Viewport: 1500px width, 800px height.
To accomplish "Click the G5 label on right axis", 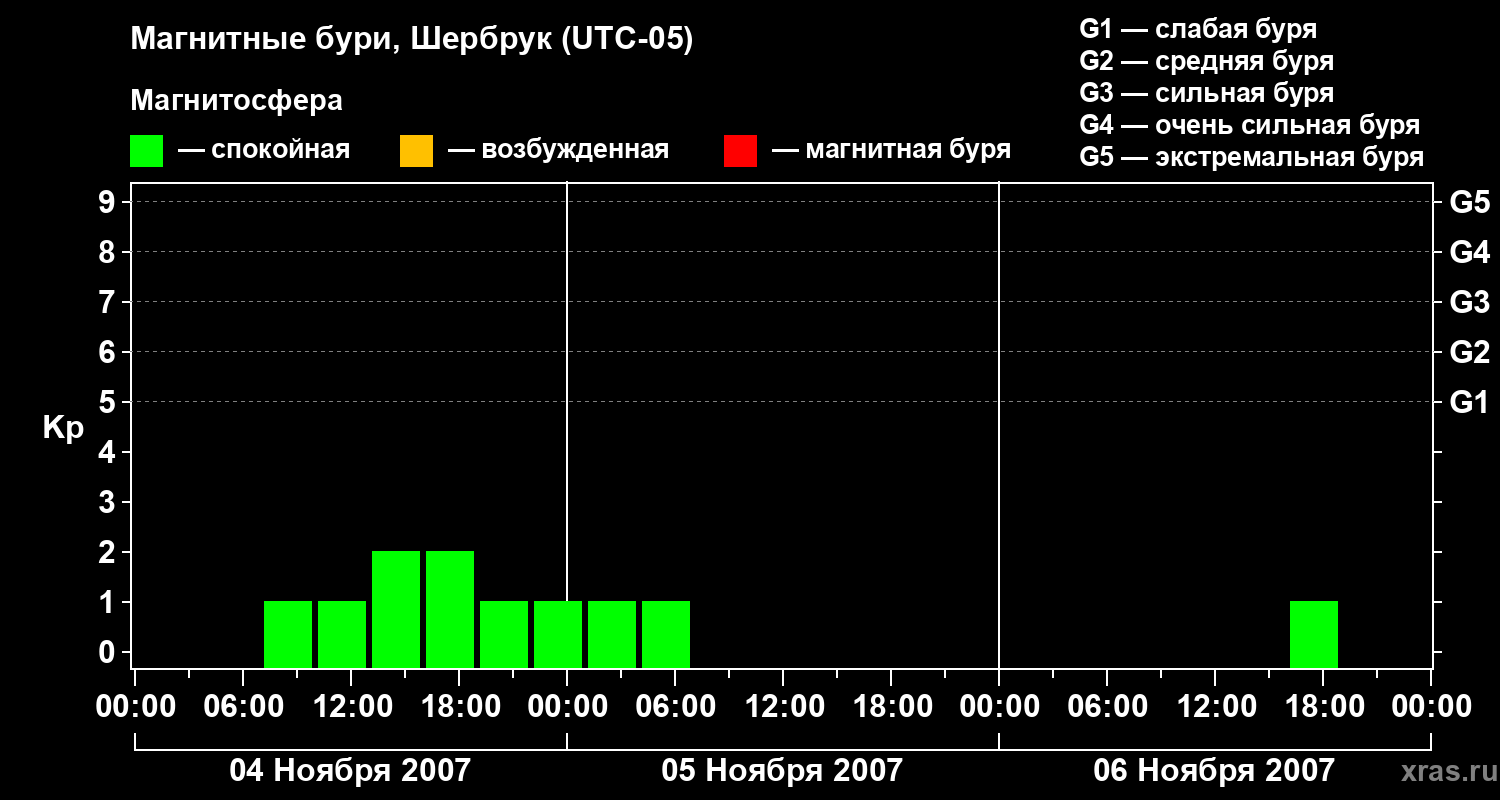I will pos(1470,202).
